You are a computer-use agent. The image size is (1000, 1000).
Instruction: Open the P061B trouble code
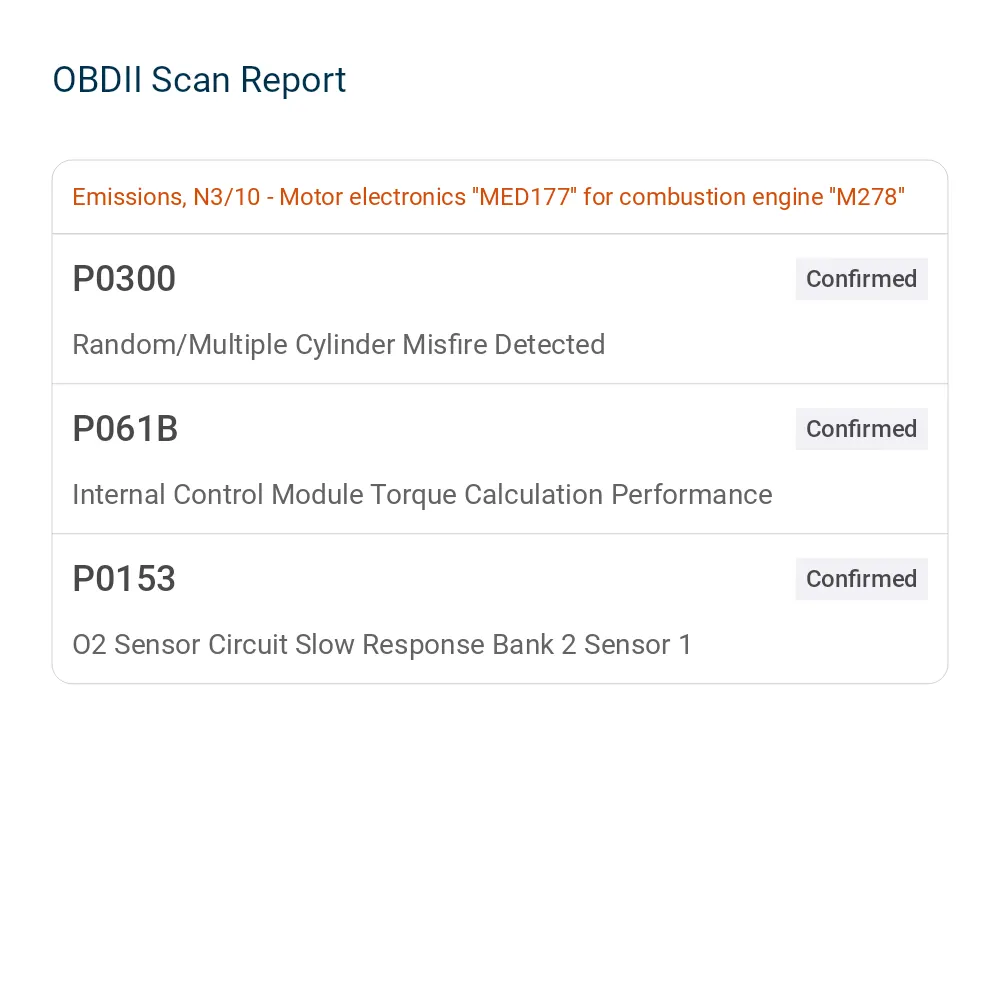click(125, 429)
